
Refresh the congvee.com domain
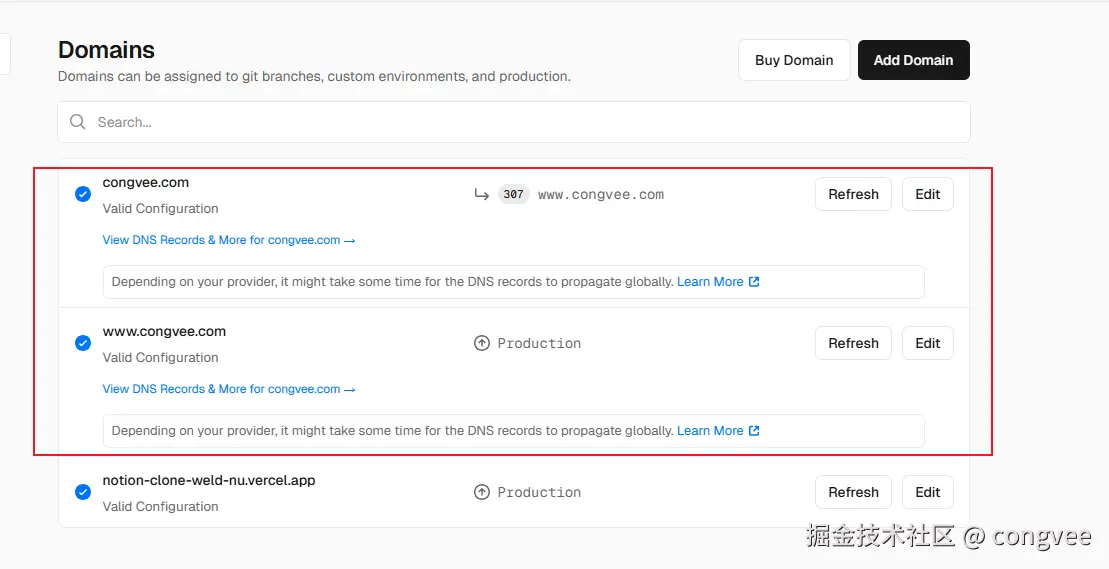pos(853,194)
